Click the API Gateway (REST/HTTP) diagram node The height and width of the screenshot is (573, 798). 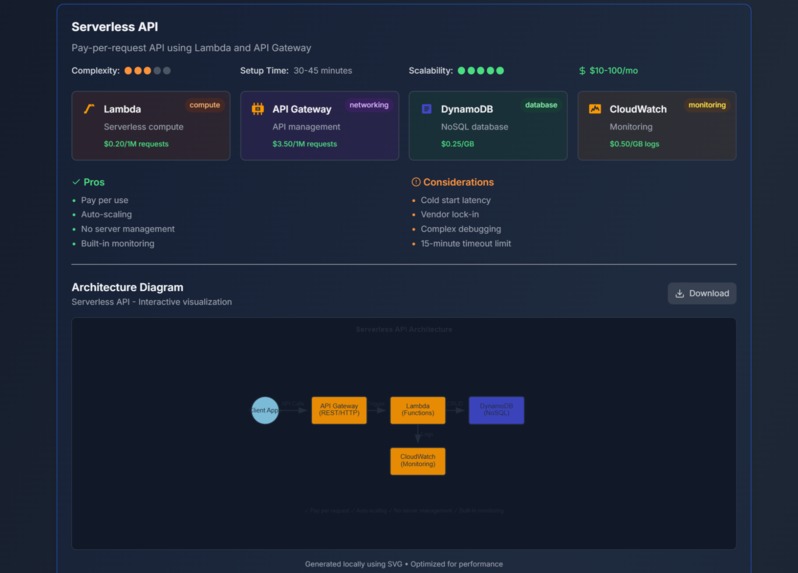(x=339, y=410)
